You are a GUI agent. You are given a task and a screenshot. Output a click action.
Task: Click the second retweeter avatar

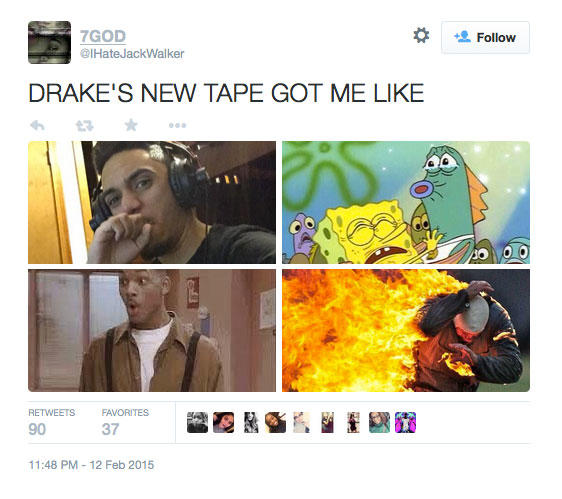pyautogui.click(x=223, y=422)
